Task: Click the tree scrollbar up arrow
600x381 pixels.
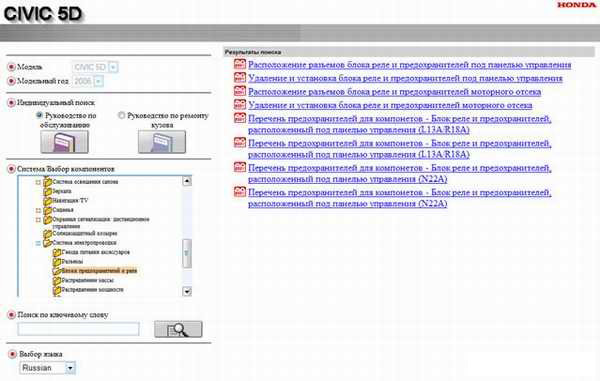Action: point(187,181)
